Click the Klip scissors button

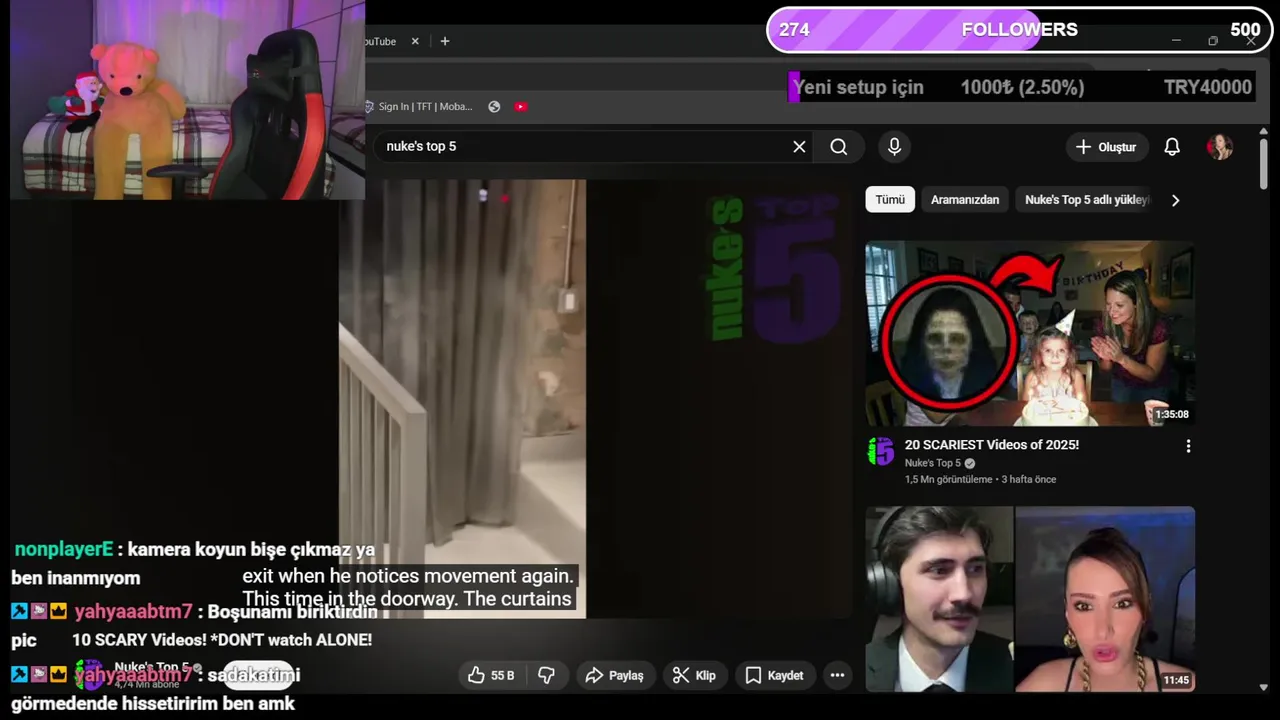[694, 675]
